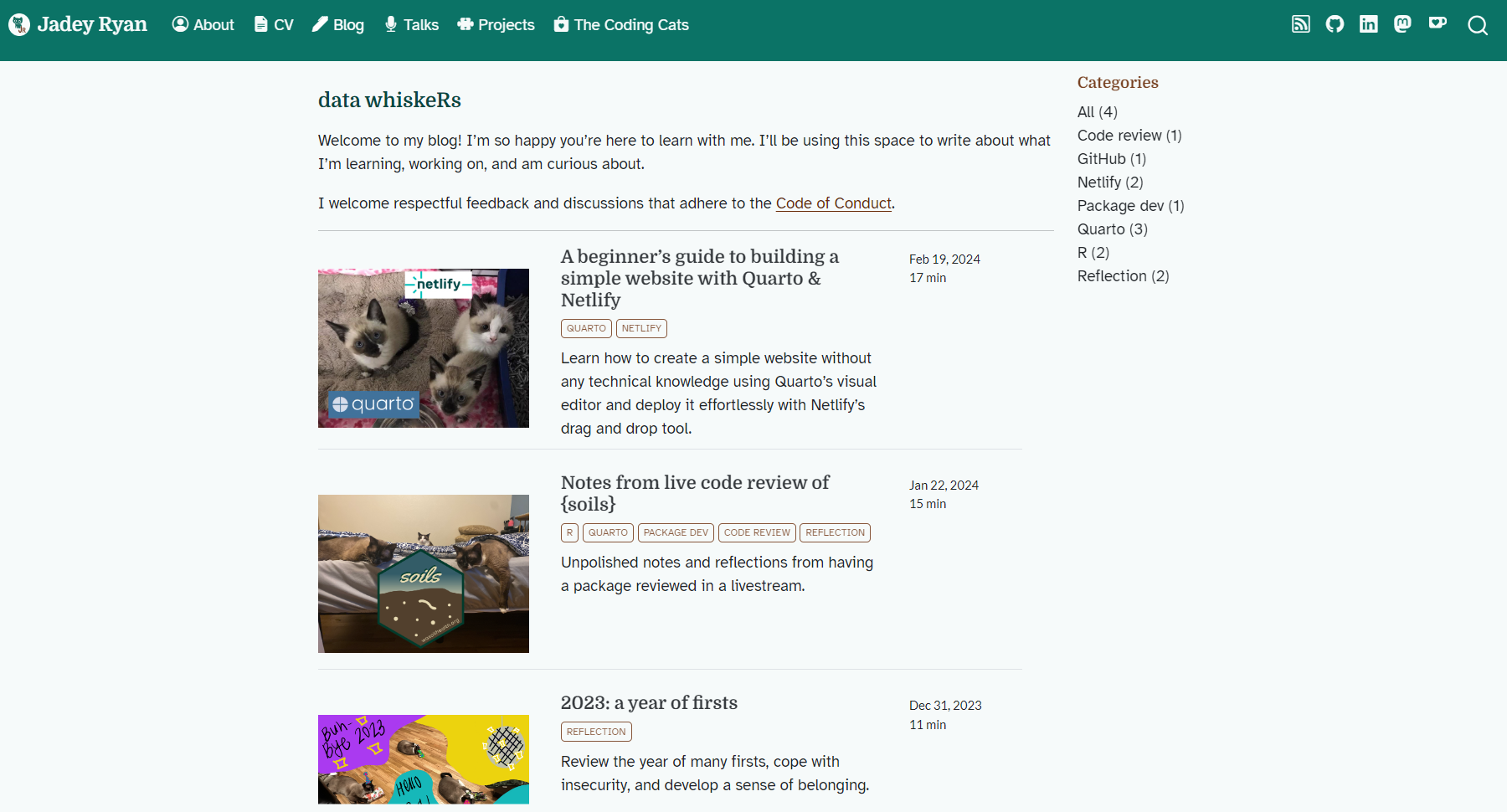This screenshot has height=812, width=1507.
Task: Open the About navigation item
Action: [x=203, y=25]
